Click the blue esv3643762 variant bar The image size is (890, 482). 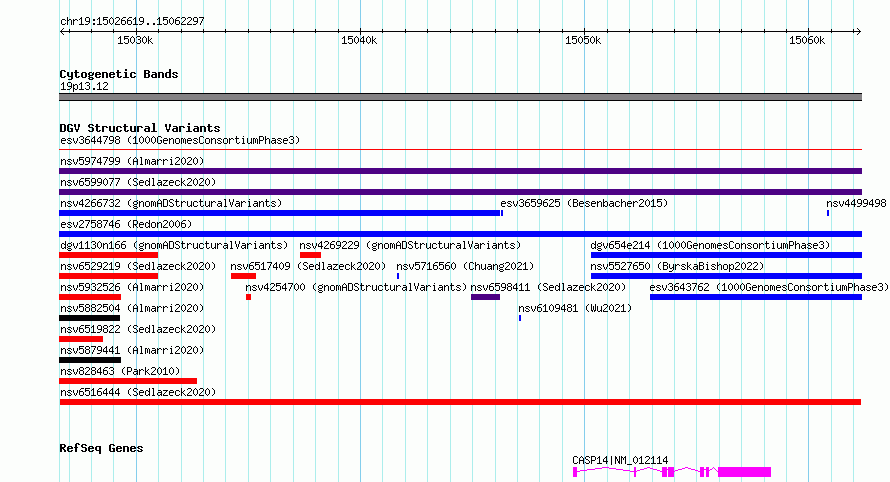(756, 297)
